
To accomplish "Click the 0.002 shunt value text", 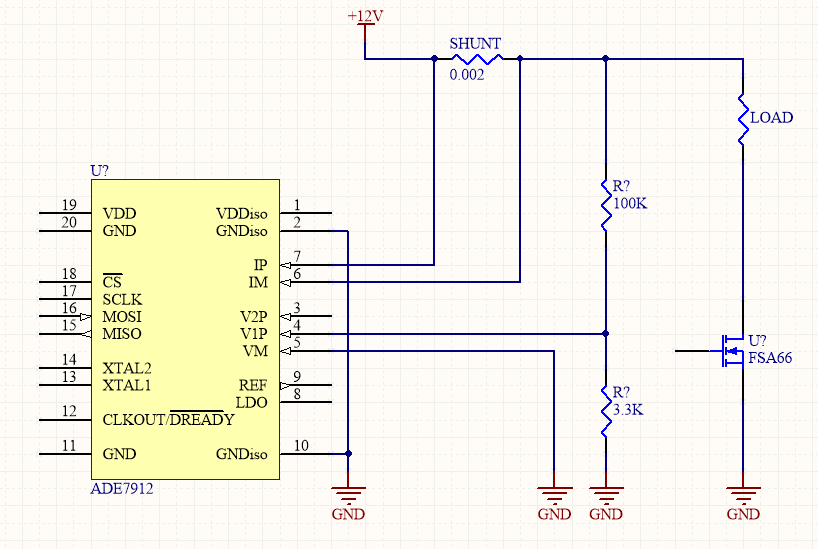I will (467, 75).
